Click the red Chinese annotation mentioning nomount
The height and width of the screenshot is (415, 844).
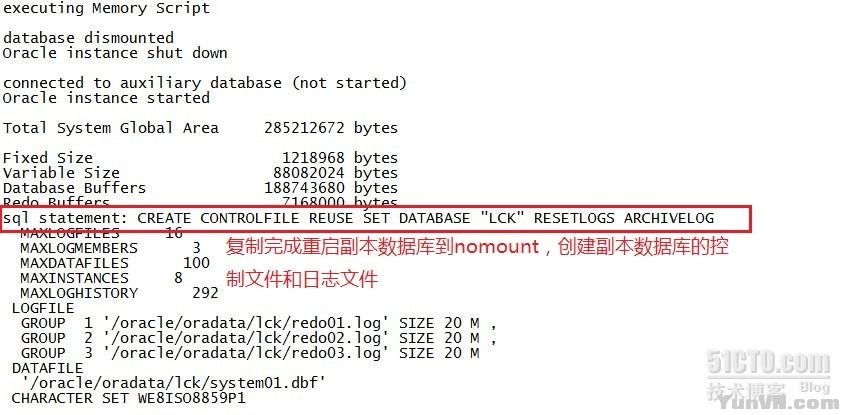tap(478, 248)
